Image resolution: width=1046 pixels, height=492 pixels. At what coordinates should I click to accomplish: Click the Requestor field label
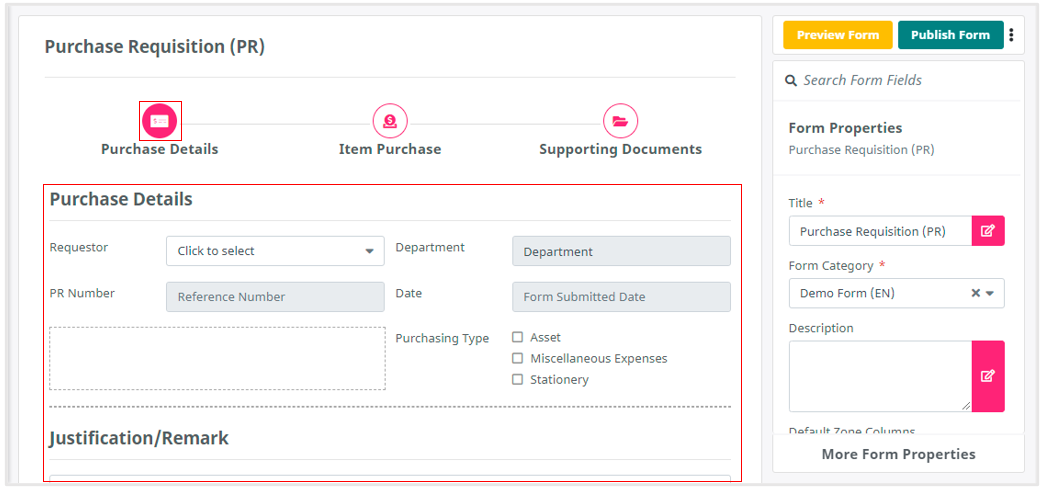click(x=79, y=247)
